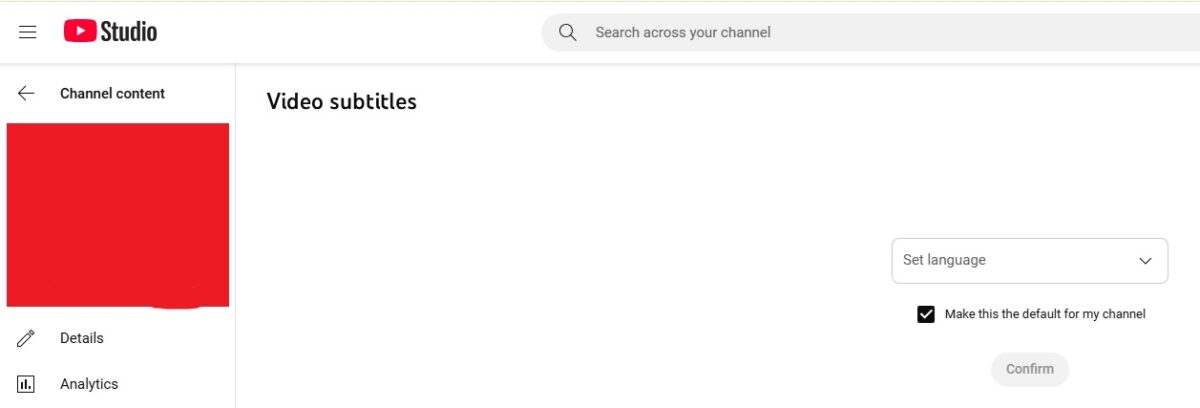This screenshot has width=1200, height=408.
Task: Click the 'Make this the default for my channel' label
Action: [x=1045, y=314]
